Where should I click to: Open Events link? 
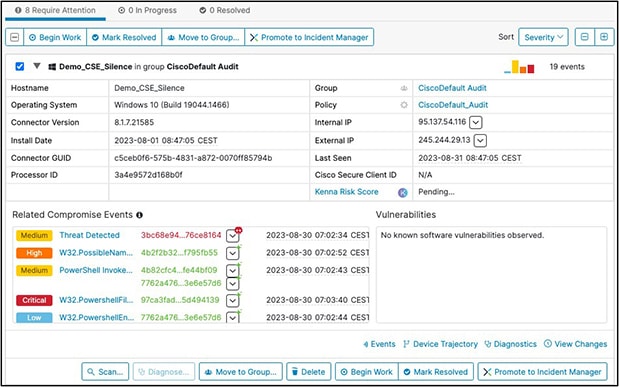coord(379,344)
